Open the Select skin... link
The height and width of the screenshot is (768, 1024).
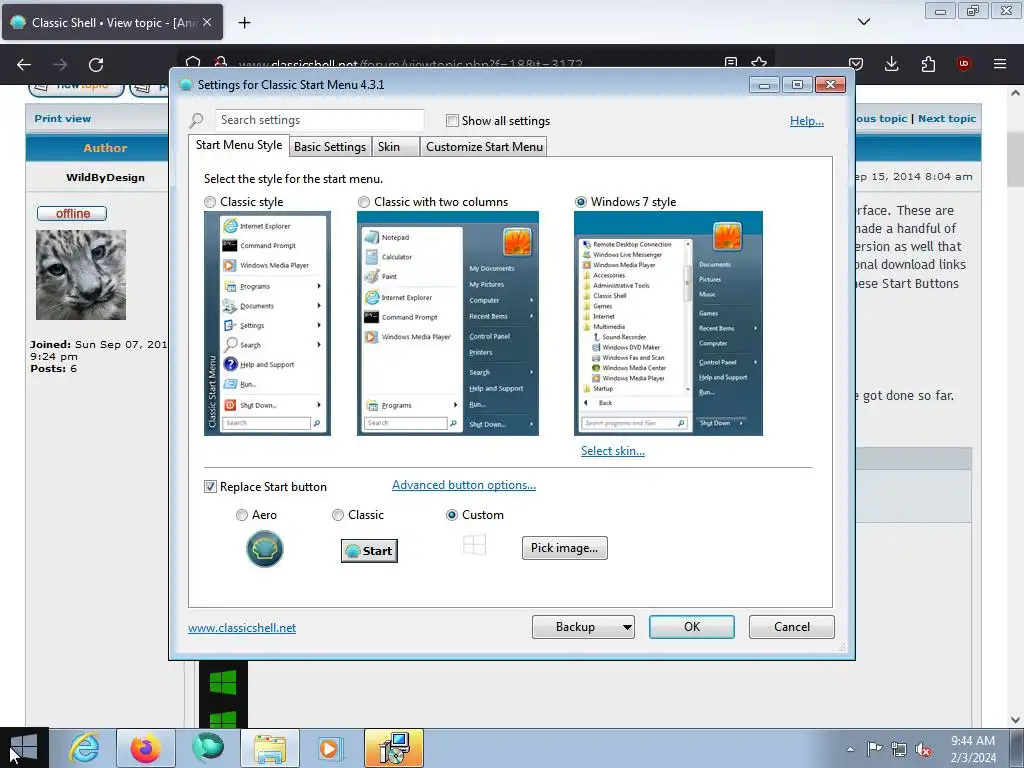(x=613, y=451)
